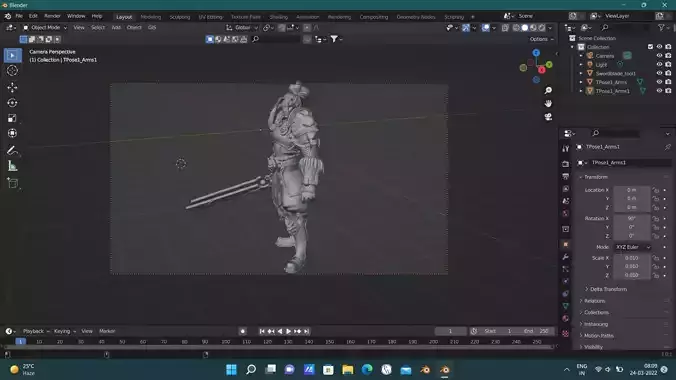Switch to the Shading workspace tab

[279, 17]
